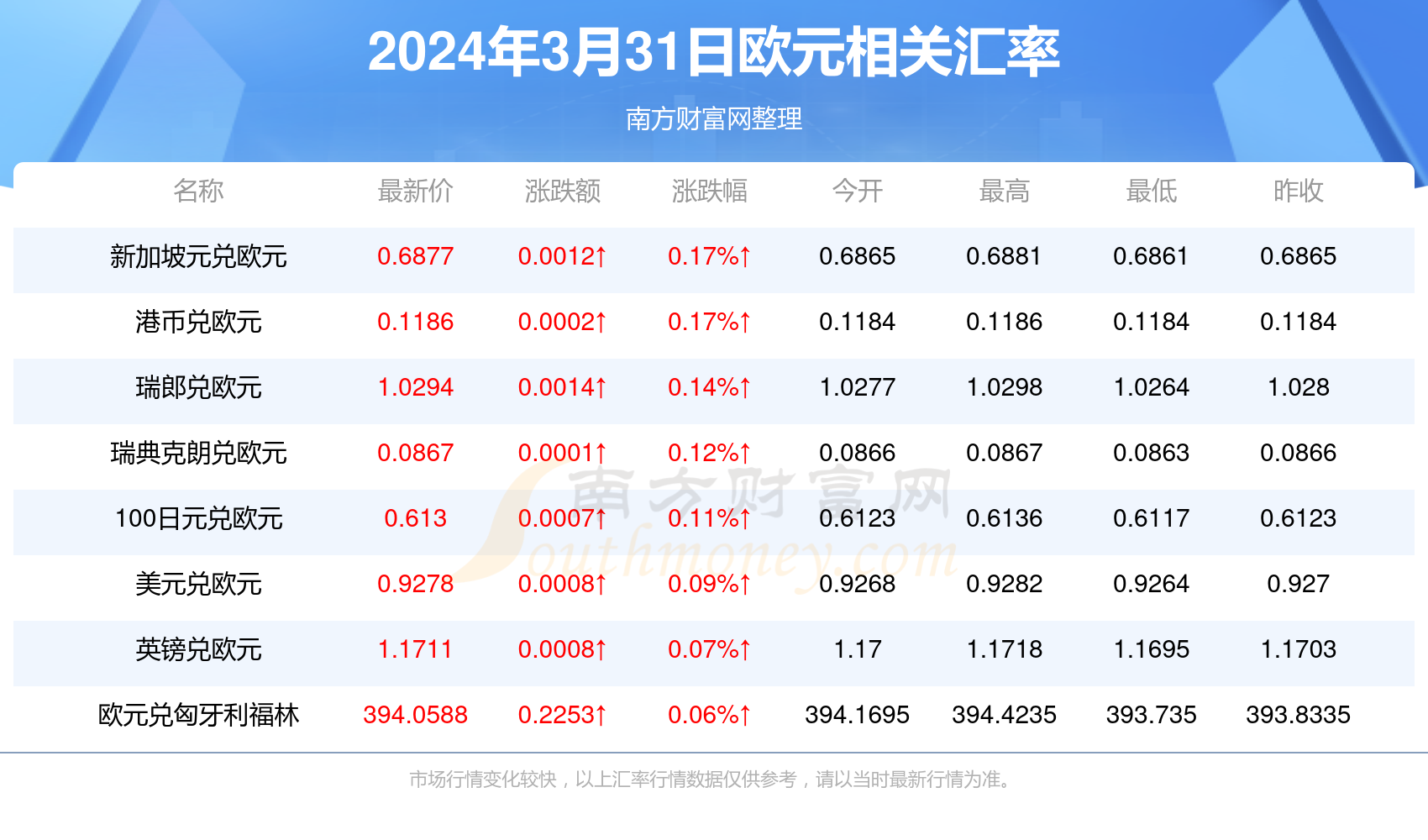Click latest price 0.1186 in 港币 row
The width and height of the screenshot is (1428, 840).
pos(415,322)
